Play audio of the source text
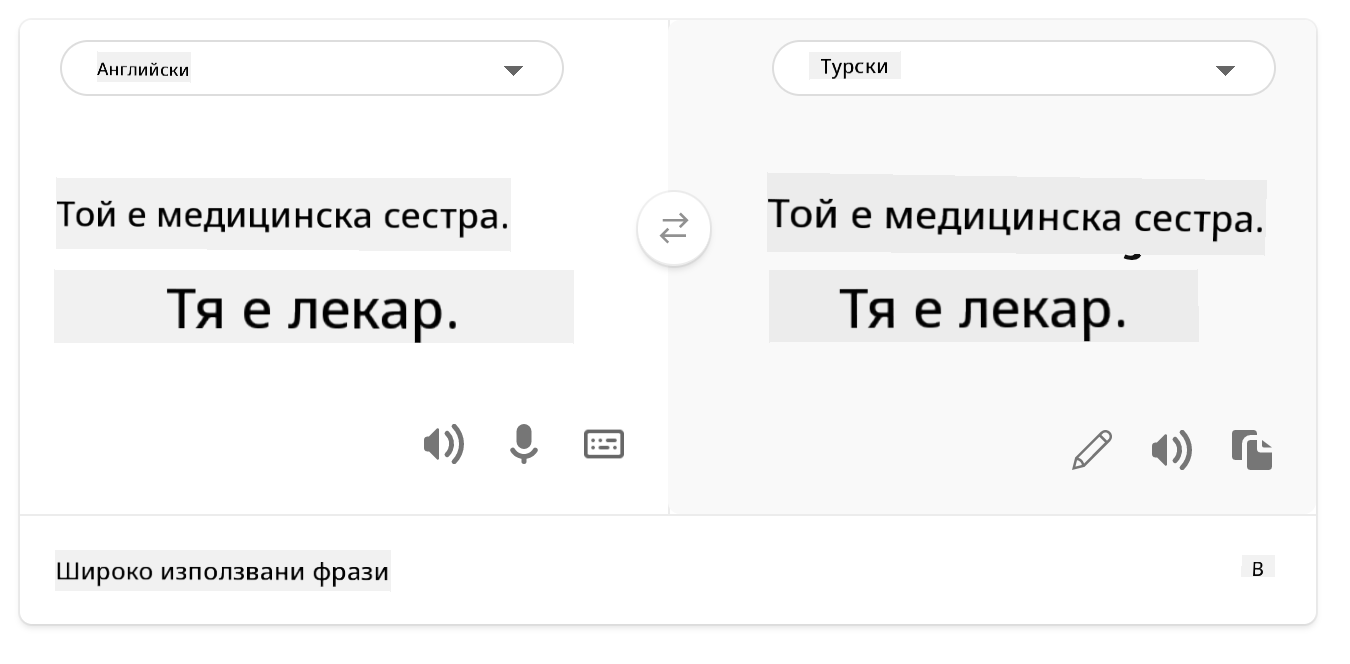Screen dimensions: 1350x664 (443, 444)
